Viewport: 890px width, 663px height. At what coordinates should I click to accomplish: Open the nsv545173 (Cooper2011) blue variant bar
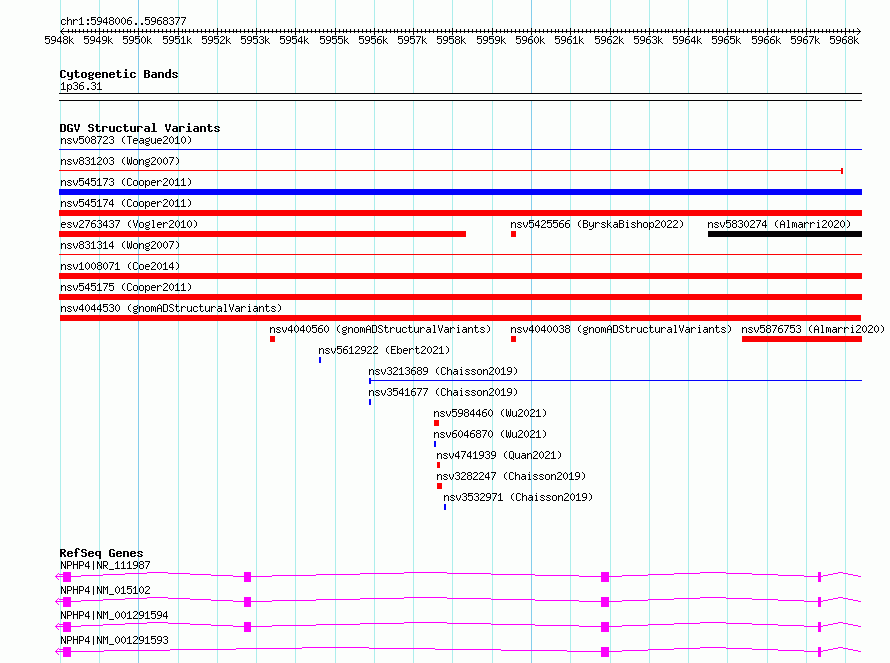tap(460, 192)
